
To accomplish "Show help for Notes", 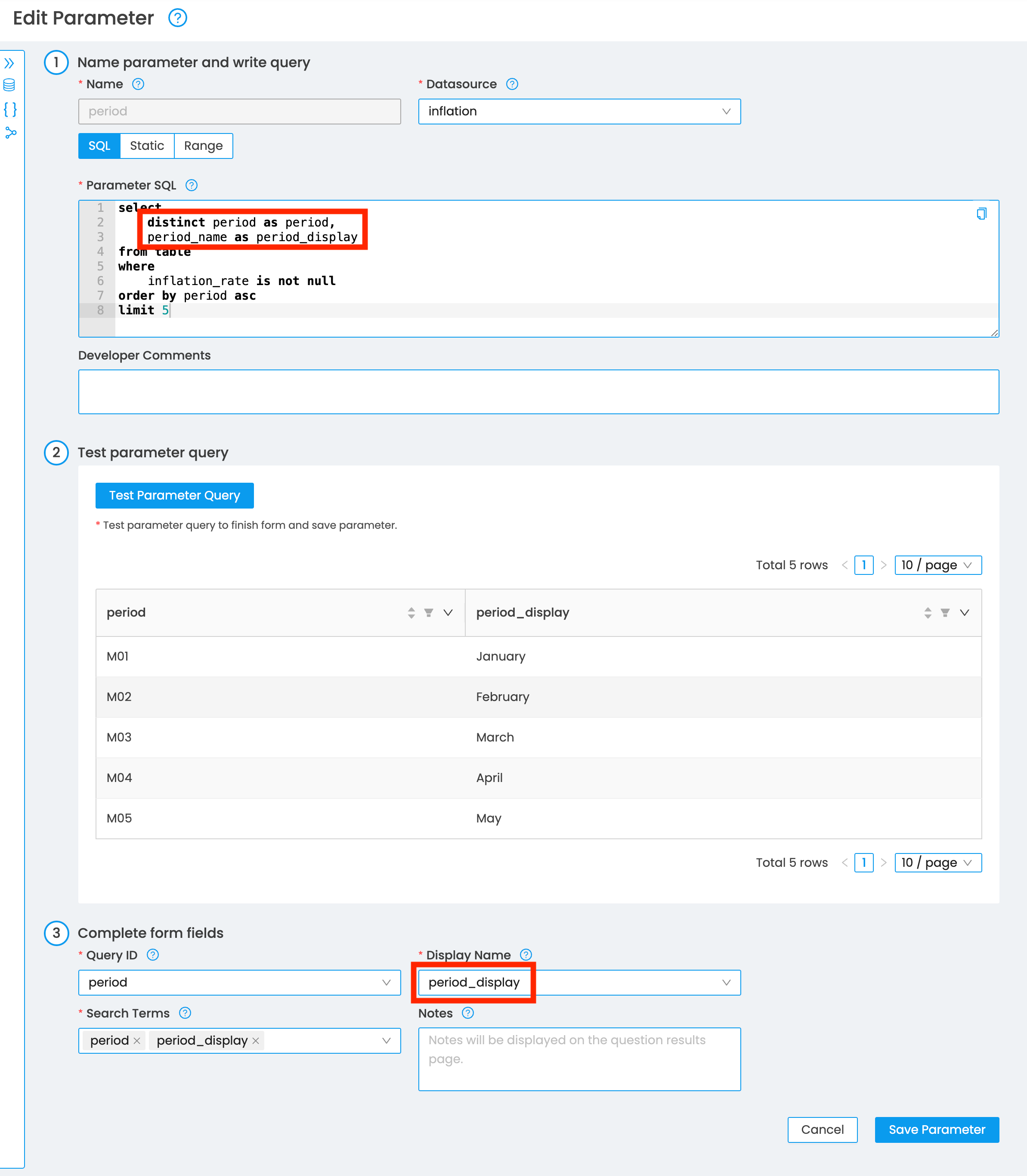I will pyautogui.click(x=467, y=1013).
